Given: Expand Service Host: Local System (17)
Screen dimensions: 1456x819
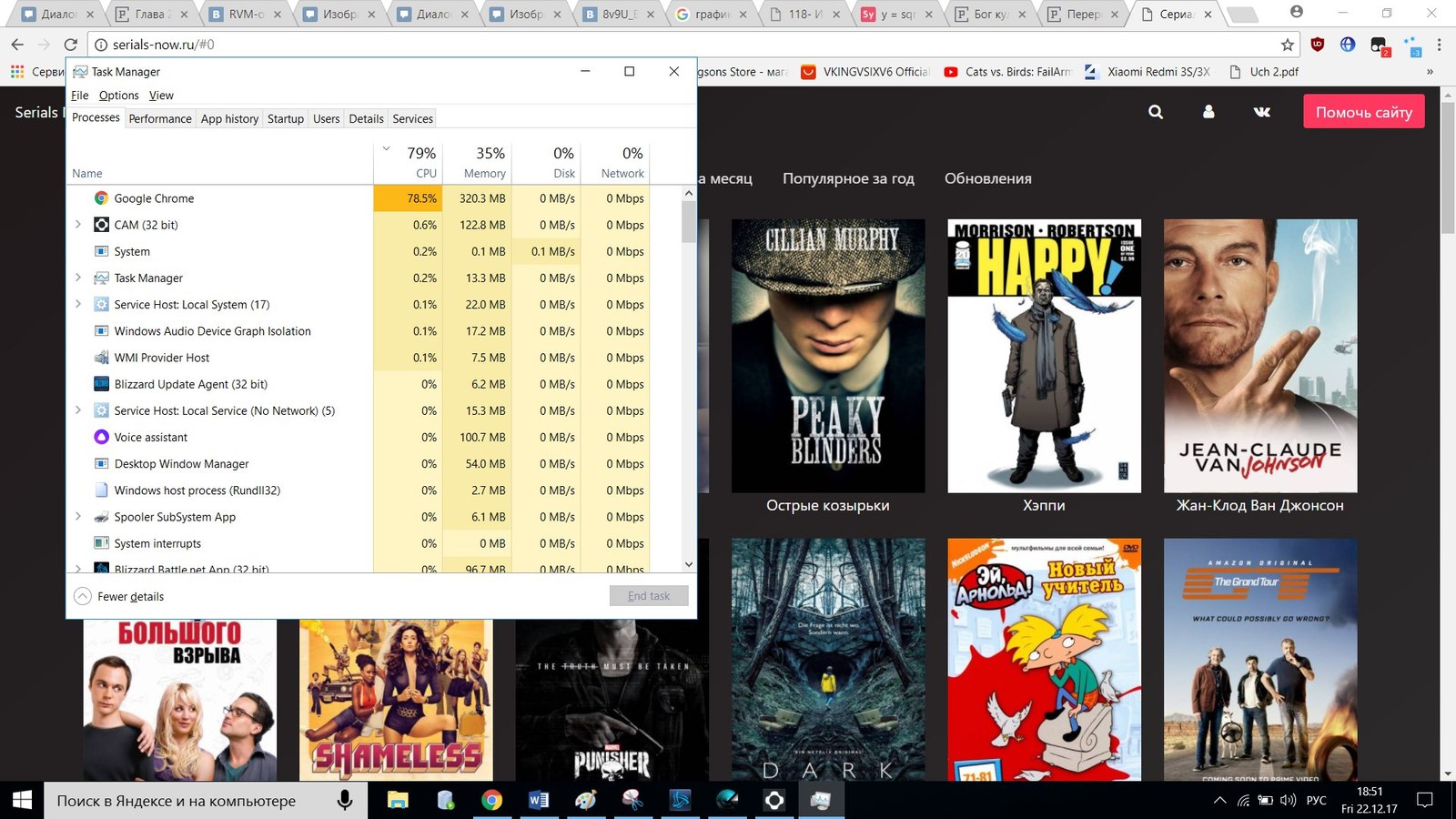Looking at the screenshot, I should [x=77, y=304].
